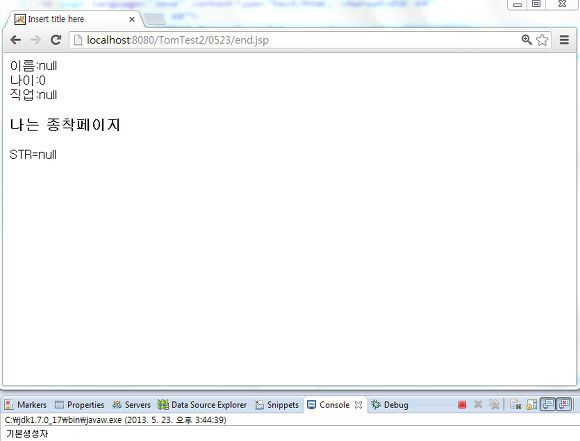Close the browser window
This screenshot has height=441, width=580.
point(562,4)
